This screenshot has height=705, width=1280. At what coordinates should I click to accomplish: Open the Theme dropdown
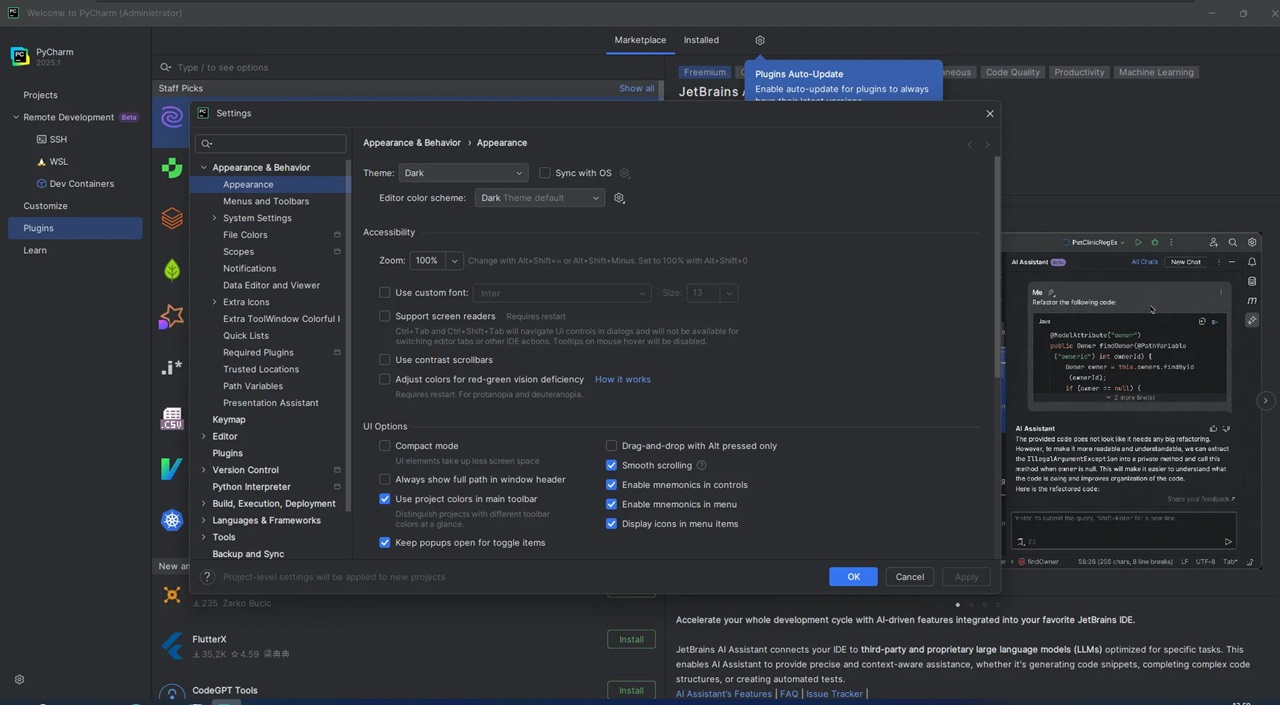point(463,173)
